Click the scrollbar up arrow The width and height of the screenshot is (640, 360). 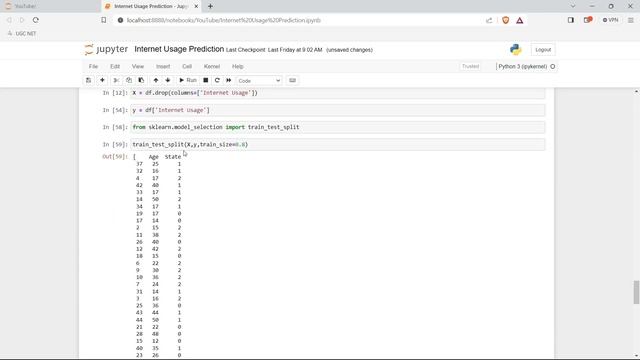pos(636,92)
